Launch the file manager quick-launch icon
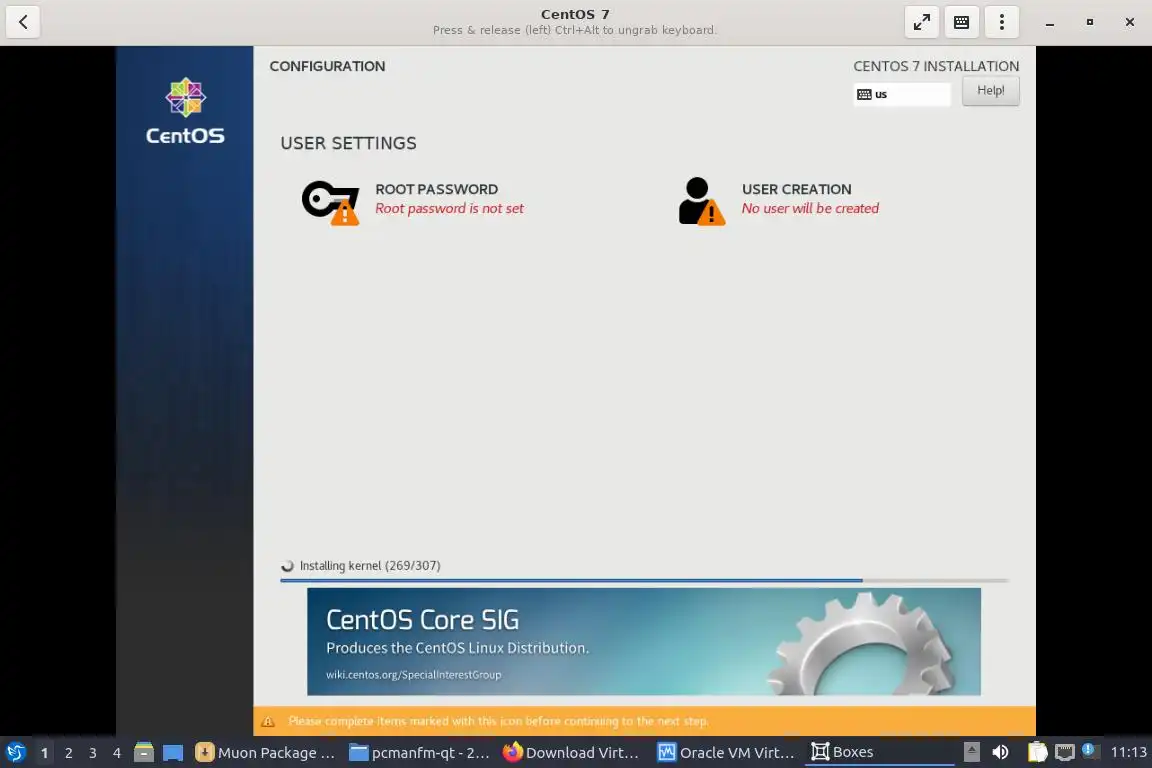 [x=144, y=753]
